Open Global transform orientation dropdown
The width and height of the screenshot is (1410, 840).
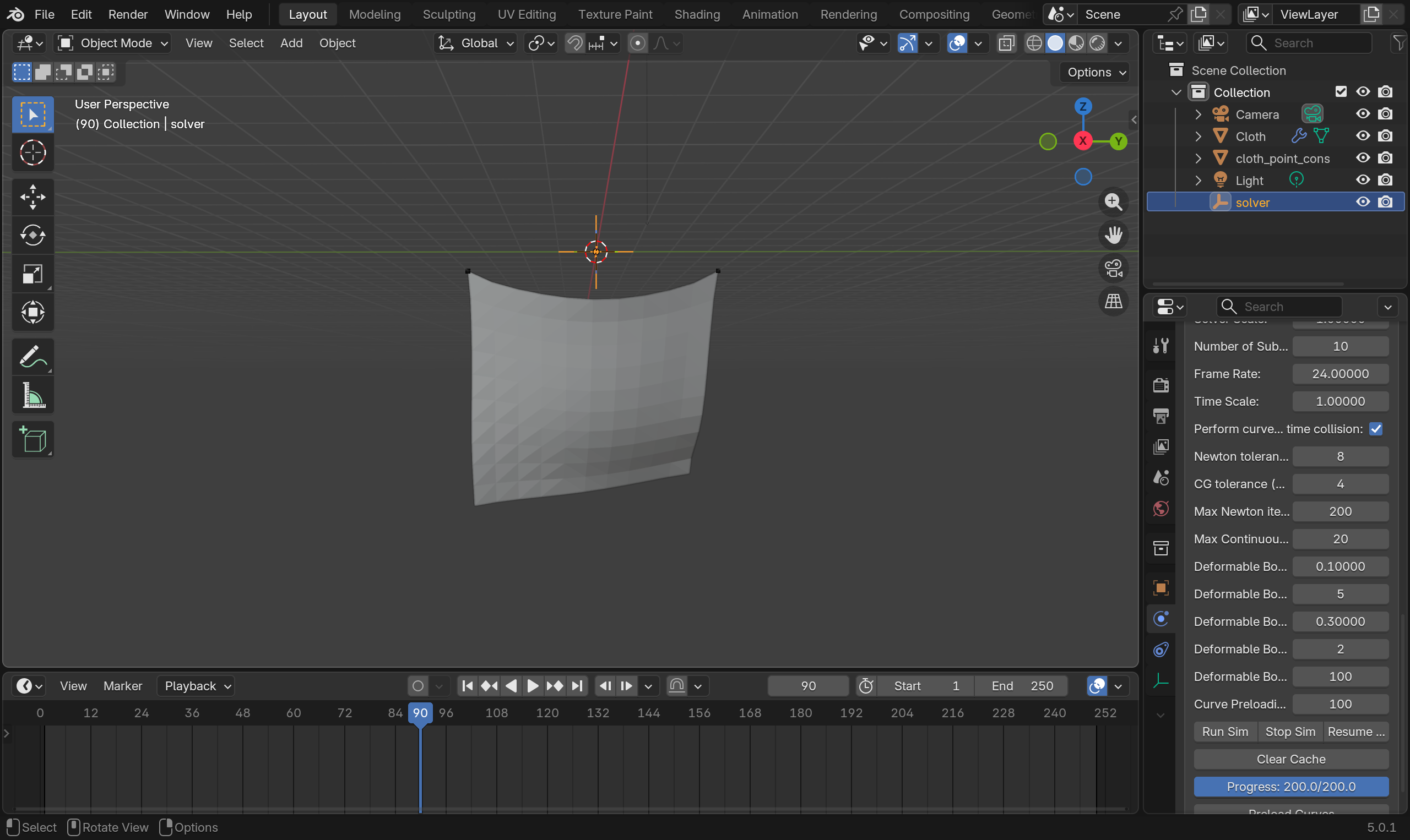pos(477,43)
